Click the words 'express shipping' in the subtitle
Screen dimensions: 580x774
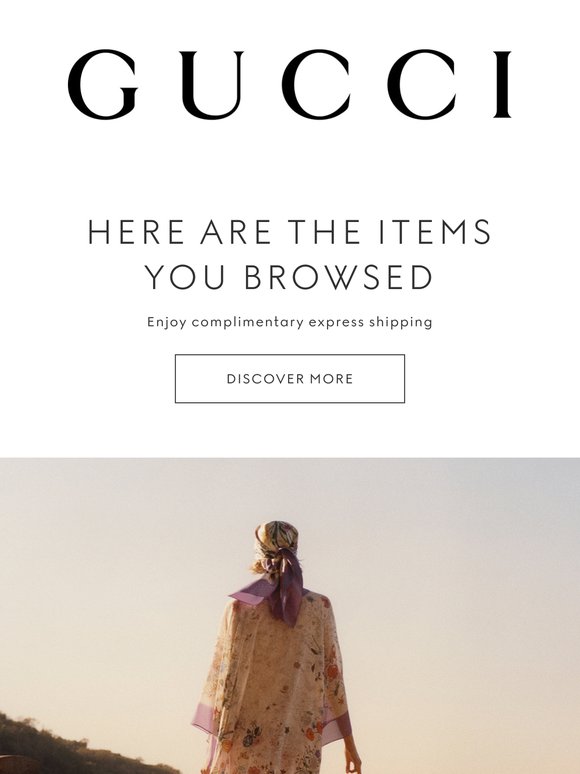click(x=371, y=322)
